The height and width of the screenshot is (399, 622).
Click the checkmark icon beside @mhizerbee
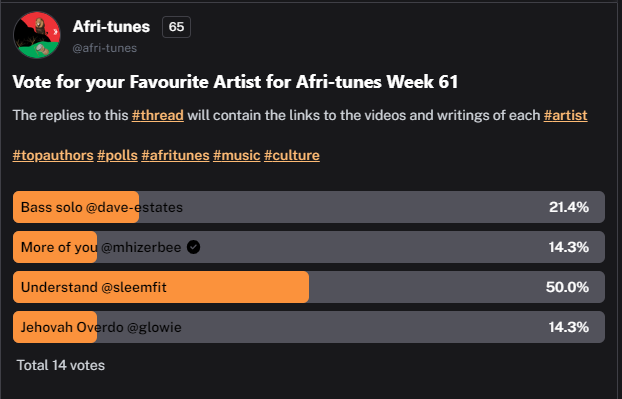(x=193, y=247)
